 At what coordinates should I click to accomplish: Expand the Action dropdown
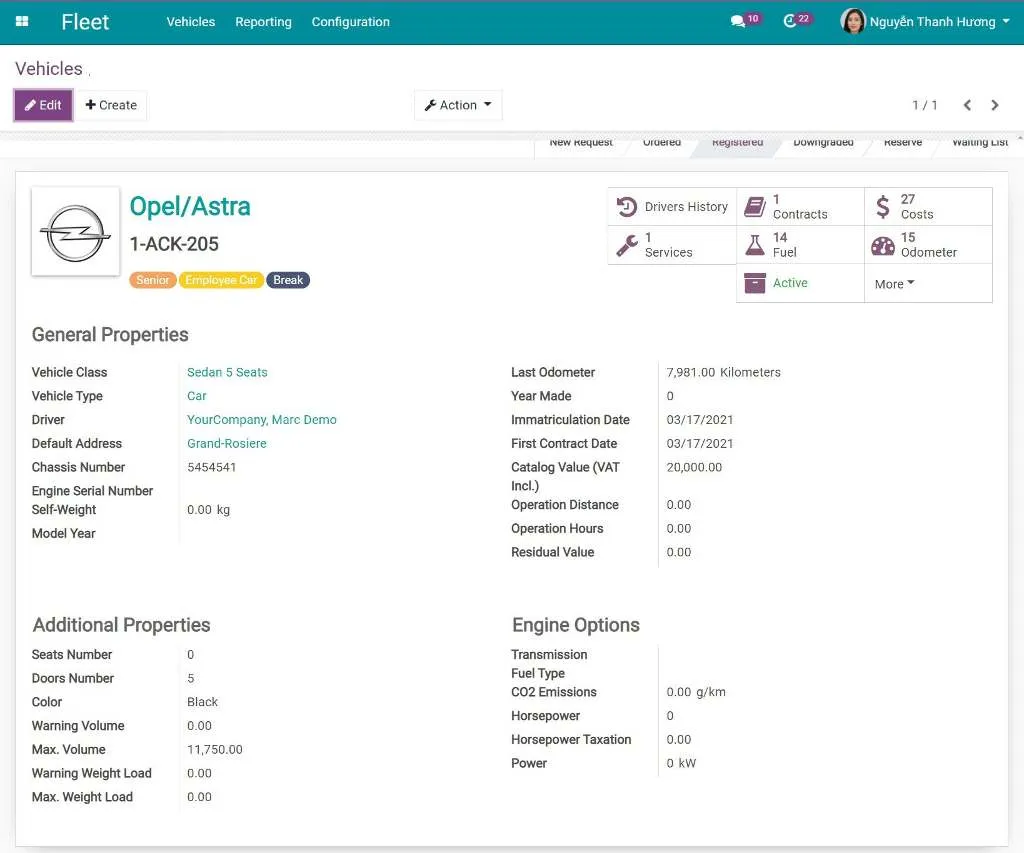pos(458,105)
